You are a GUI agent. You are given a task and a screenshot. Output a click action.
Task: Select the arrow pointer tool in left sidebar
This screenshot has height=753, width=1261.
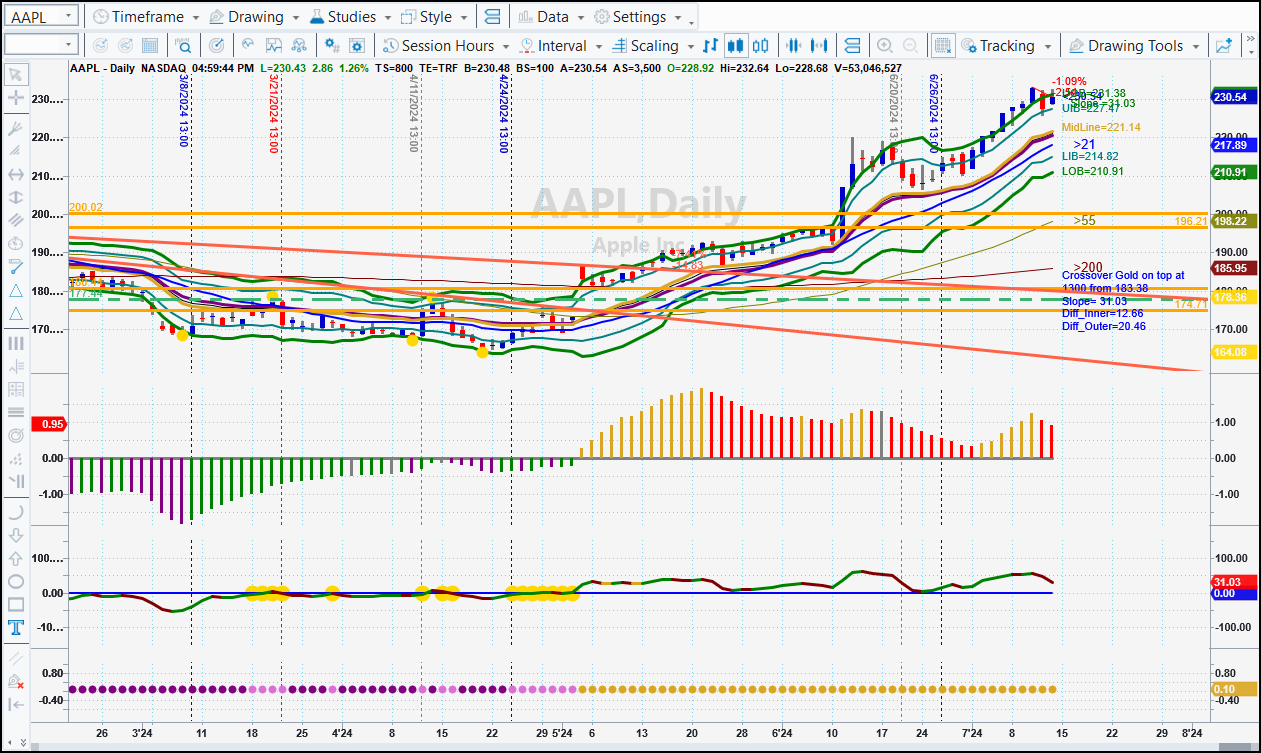[16, 75]
